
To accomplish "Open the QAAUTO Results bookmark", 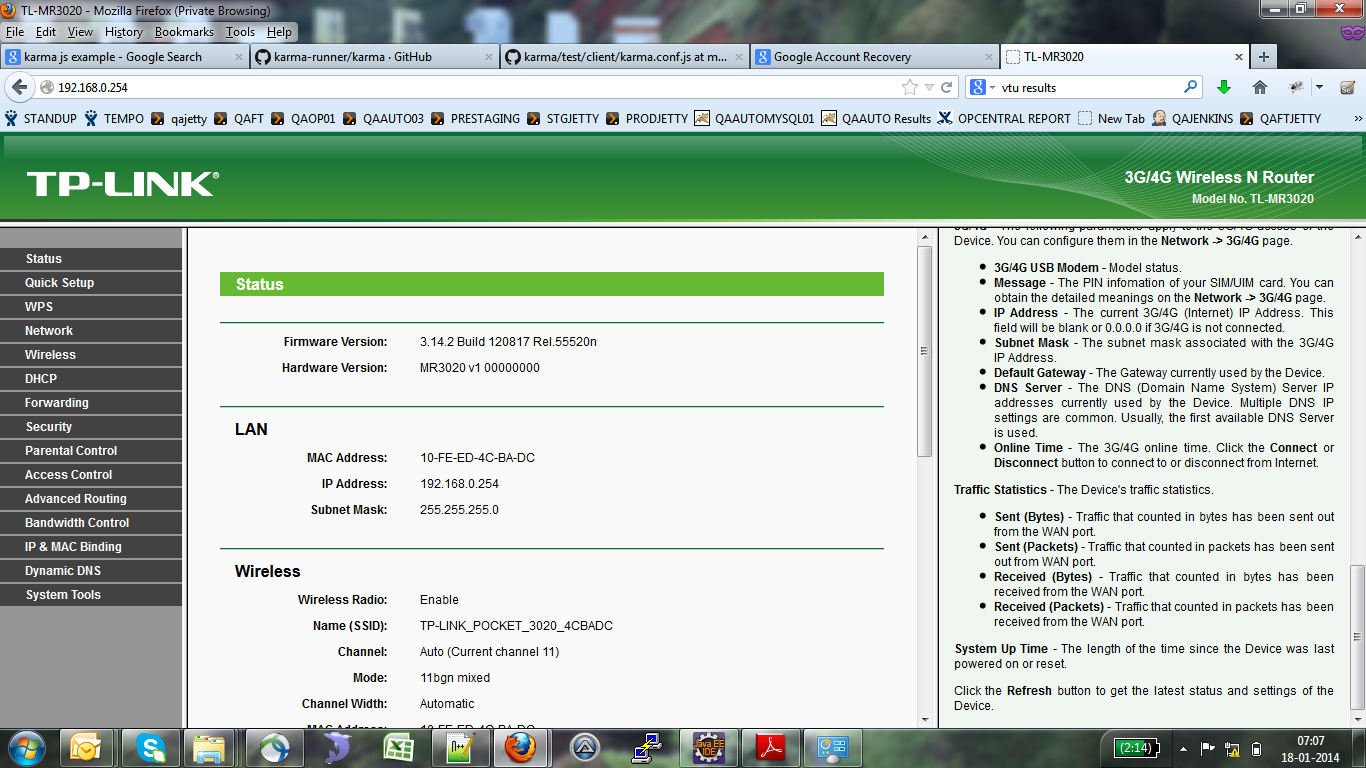I will [x=876, y=118].
